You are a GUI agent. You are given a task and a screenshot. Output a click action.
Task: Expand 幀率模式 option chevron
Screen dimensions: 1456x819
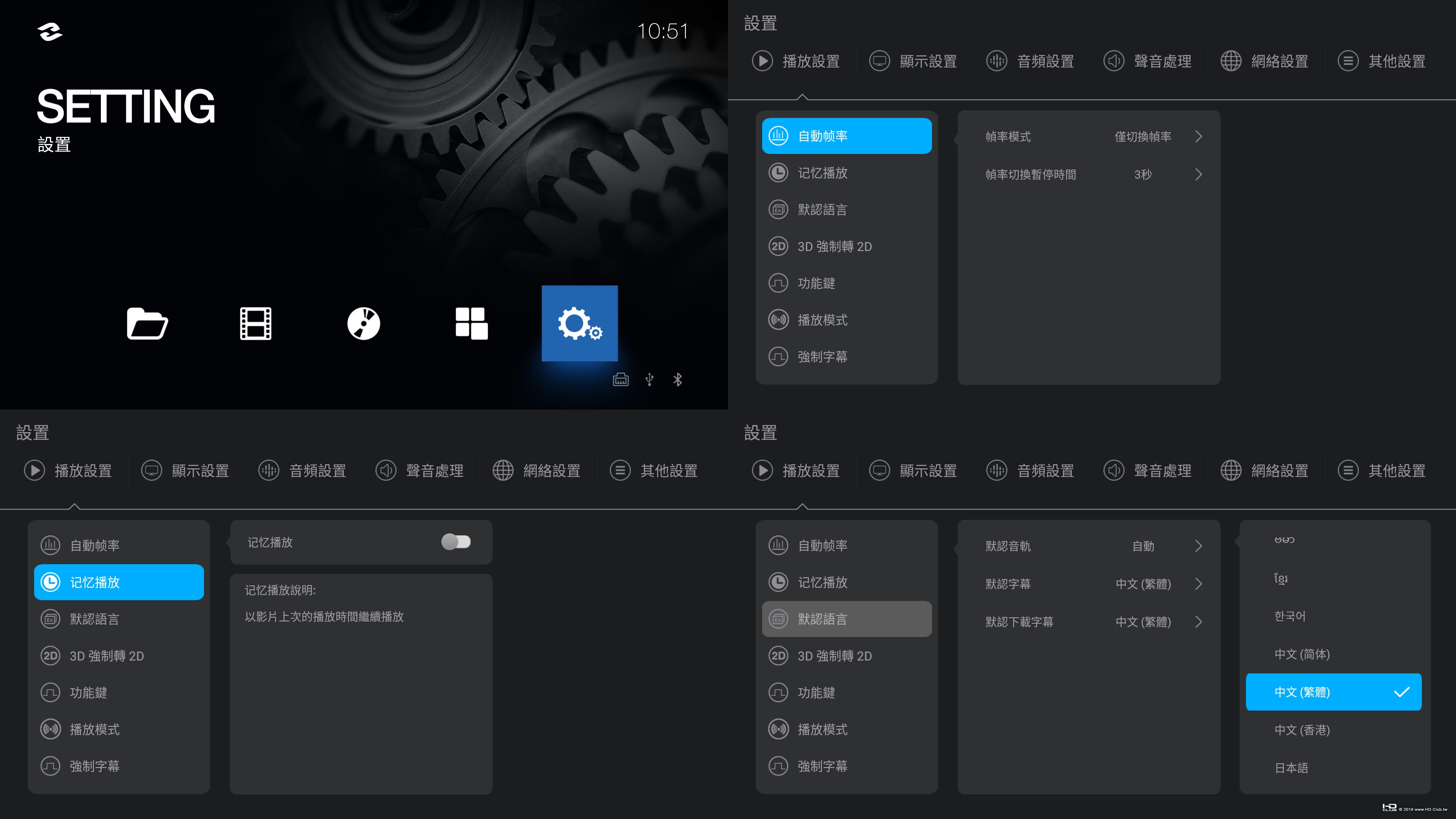click(x=1198, y=137)
